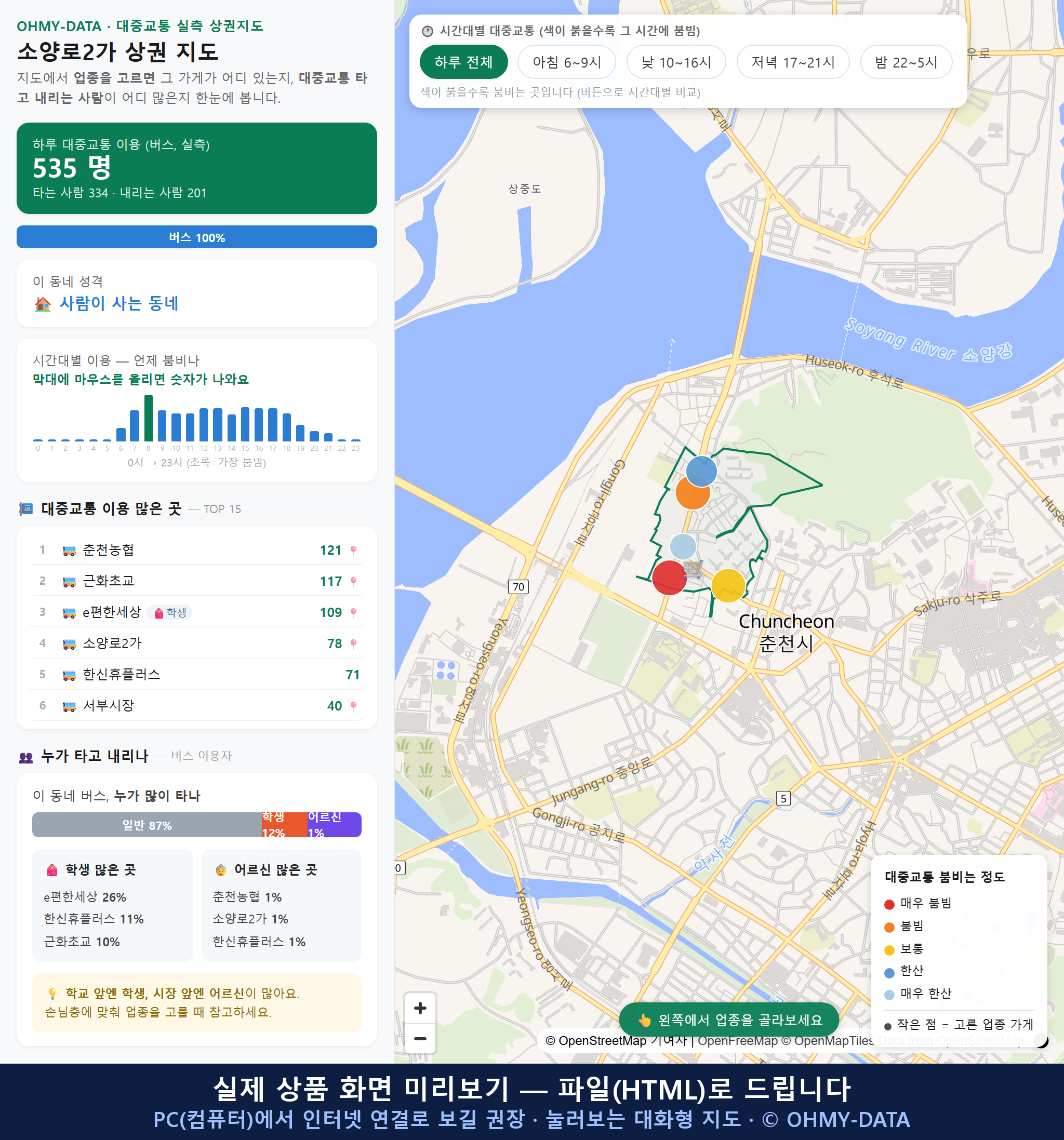The image size is (1064, 1140).
Task: Click the green peak bar at hour 8
Action: pyautogui.click(x=149, y=418)
